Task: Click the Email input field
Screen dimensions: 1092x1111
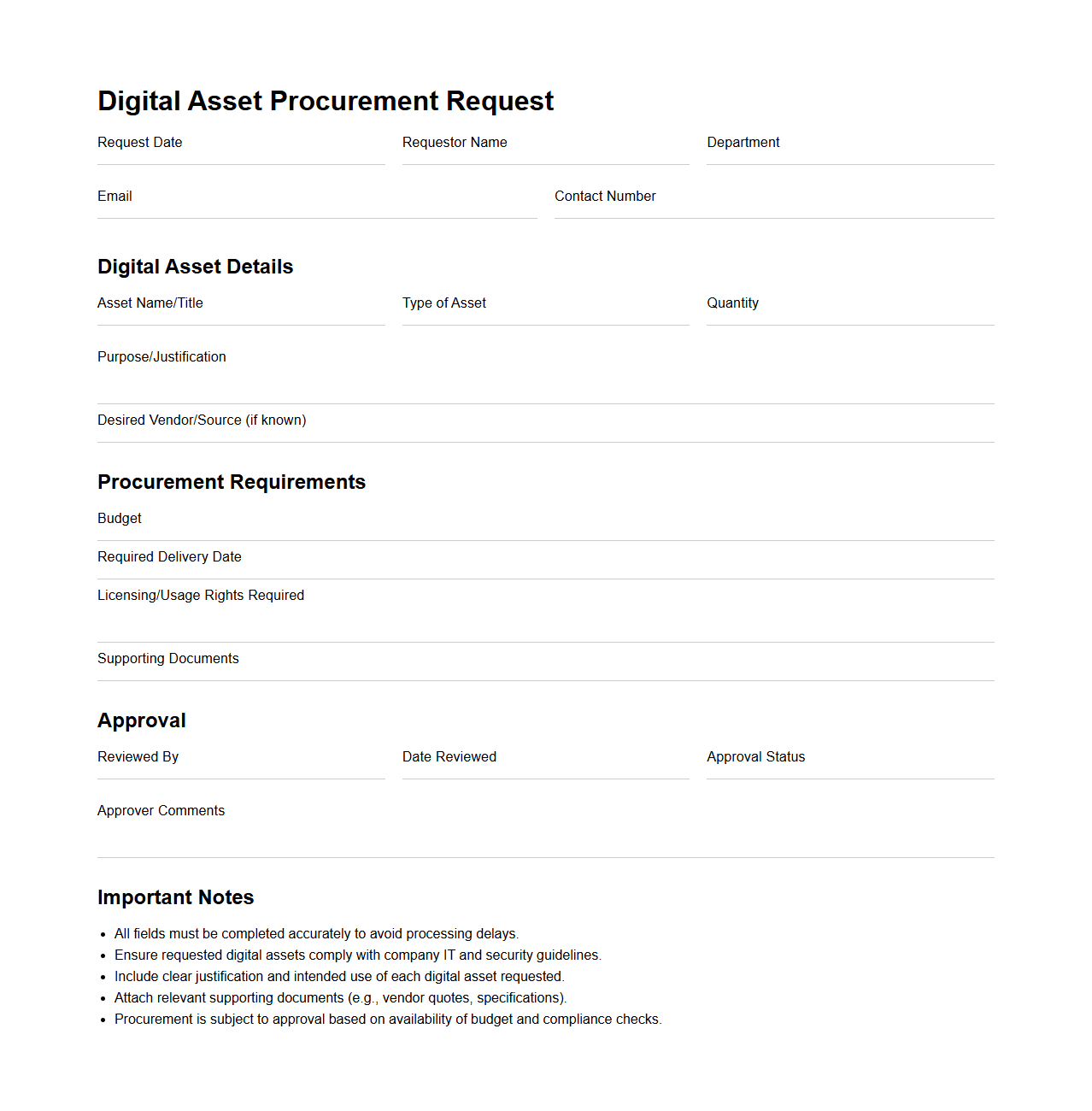Action: 317,209
